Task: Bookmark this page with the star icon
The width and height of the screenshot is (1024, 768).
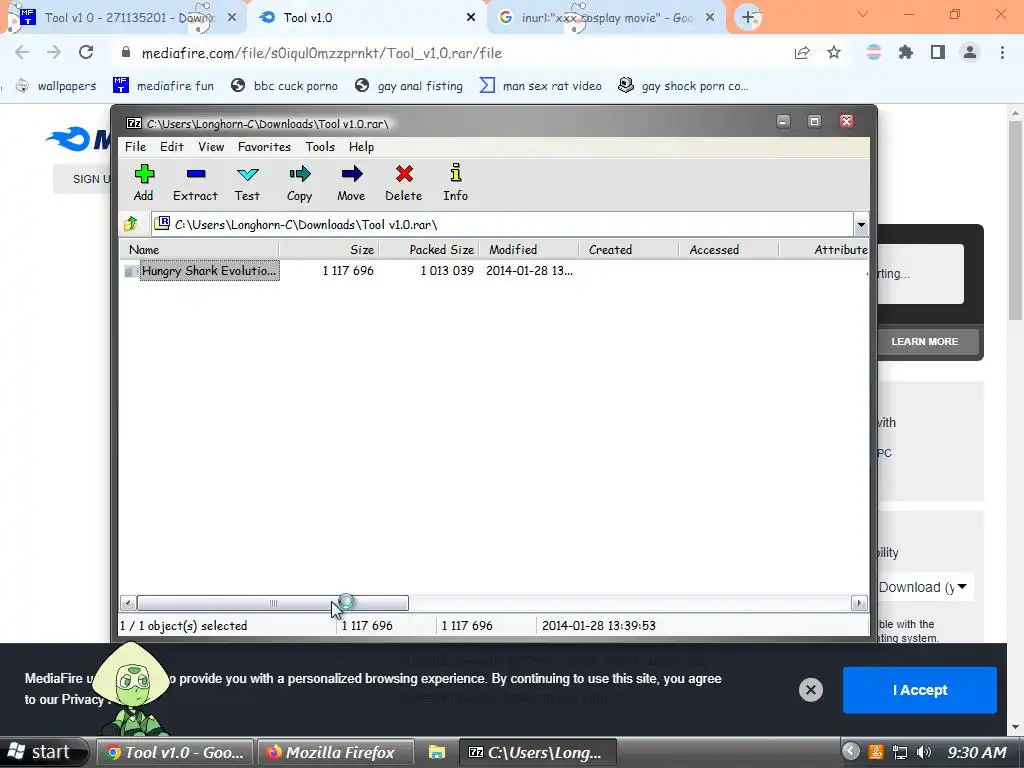Action: (x=834, y=53)
